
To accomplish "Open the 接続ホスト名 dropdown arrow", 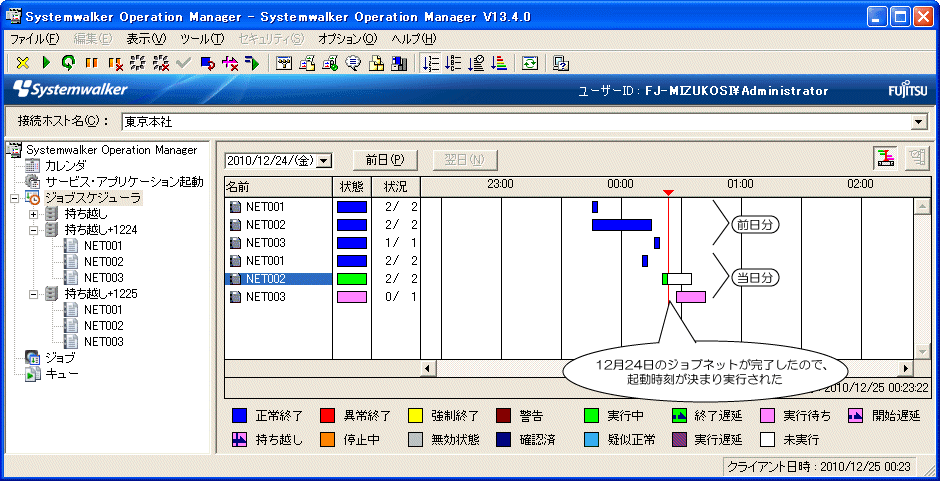I will (918, 122).
